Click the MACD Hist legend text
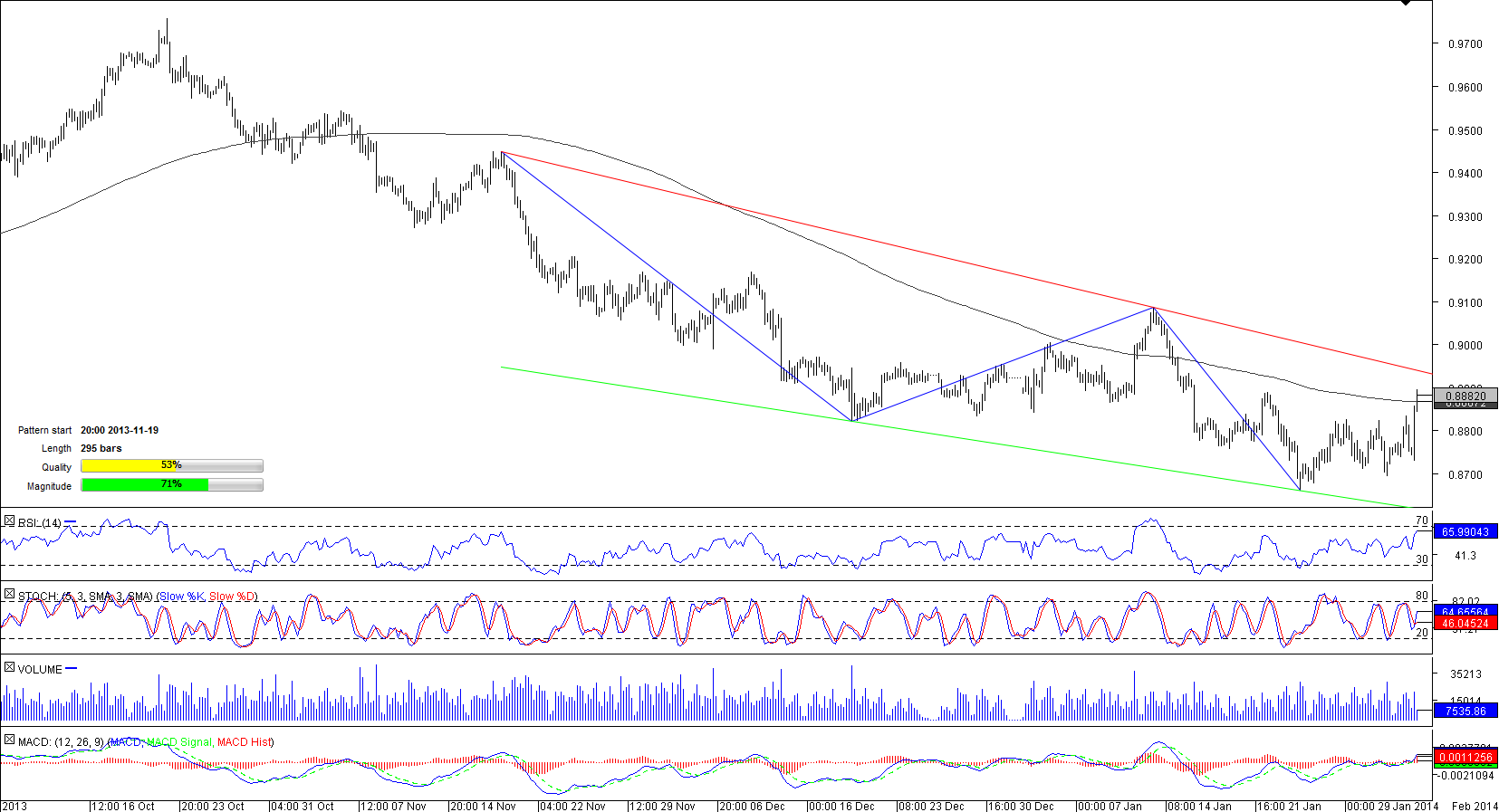The height and width of the screenshot is (812, 1499). [245, 742]
